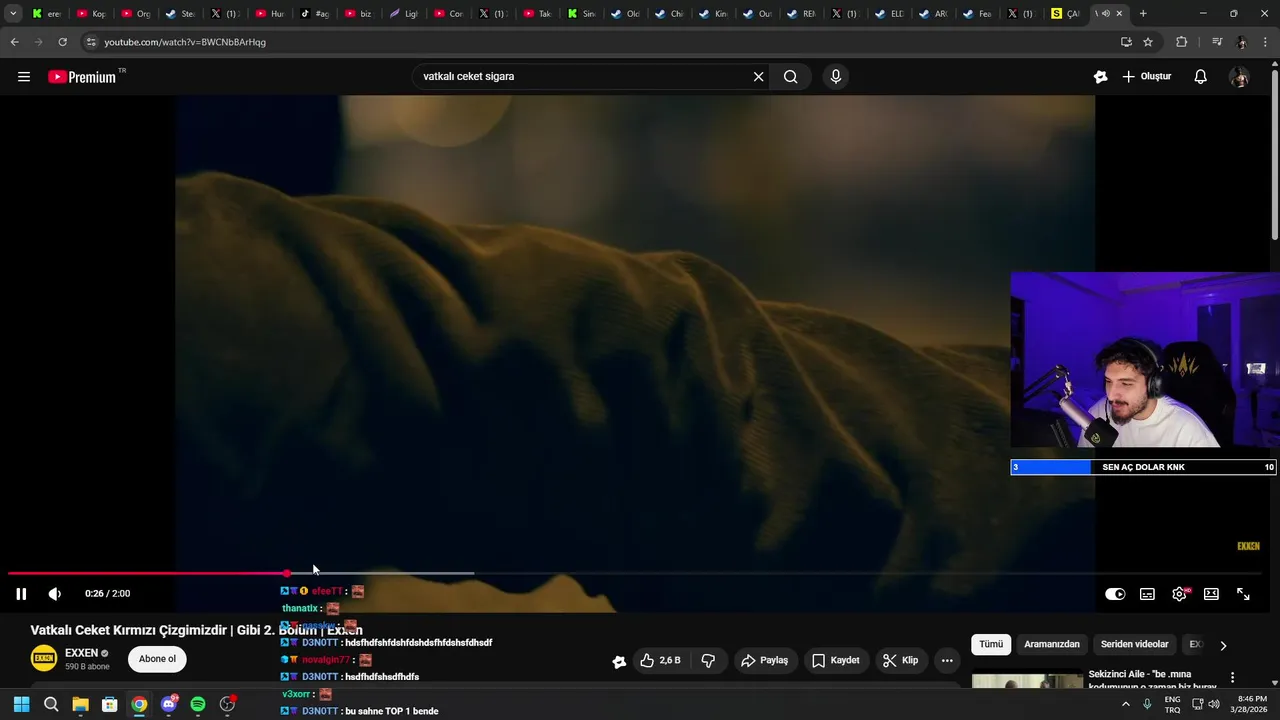The height and width of the screenshot is (720, 1280).
Task: Open File Explorer from taskbar
Action: click(x=80, y=704)
